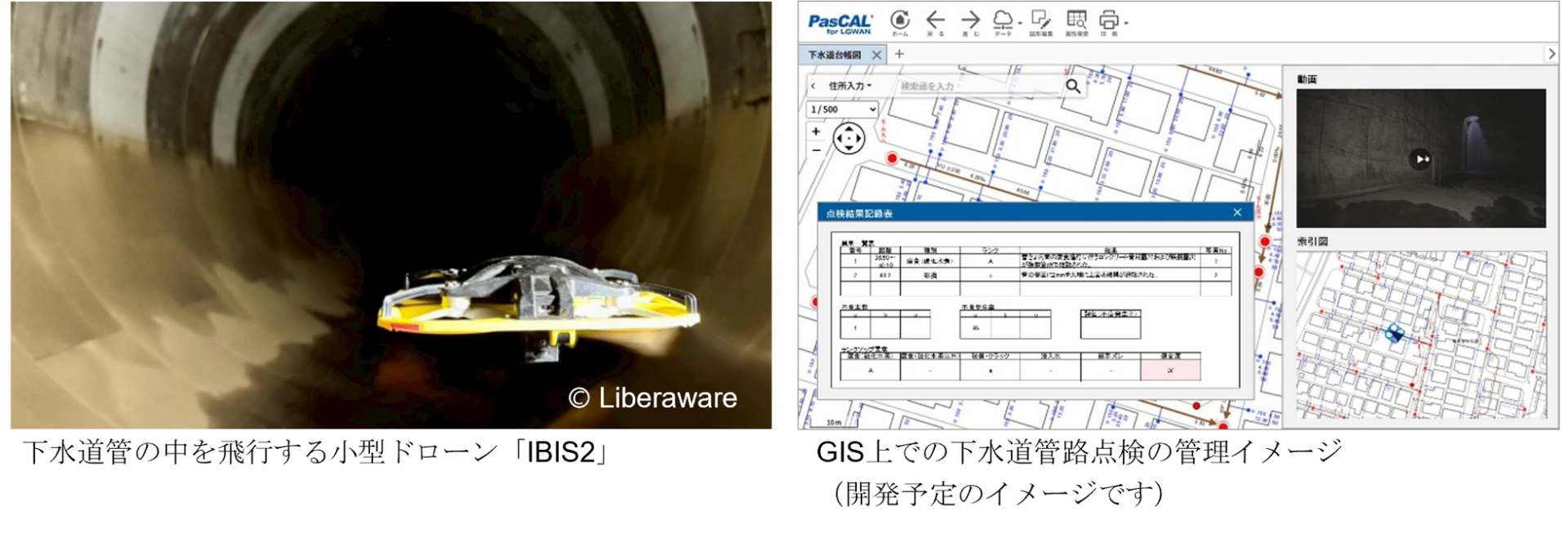Zoom in the map with plus
The width and height of the screenshot is (1568, 560).
pos(816,131)
